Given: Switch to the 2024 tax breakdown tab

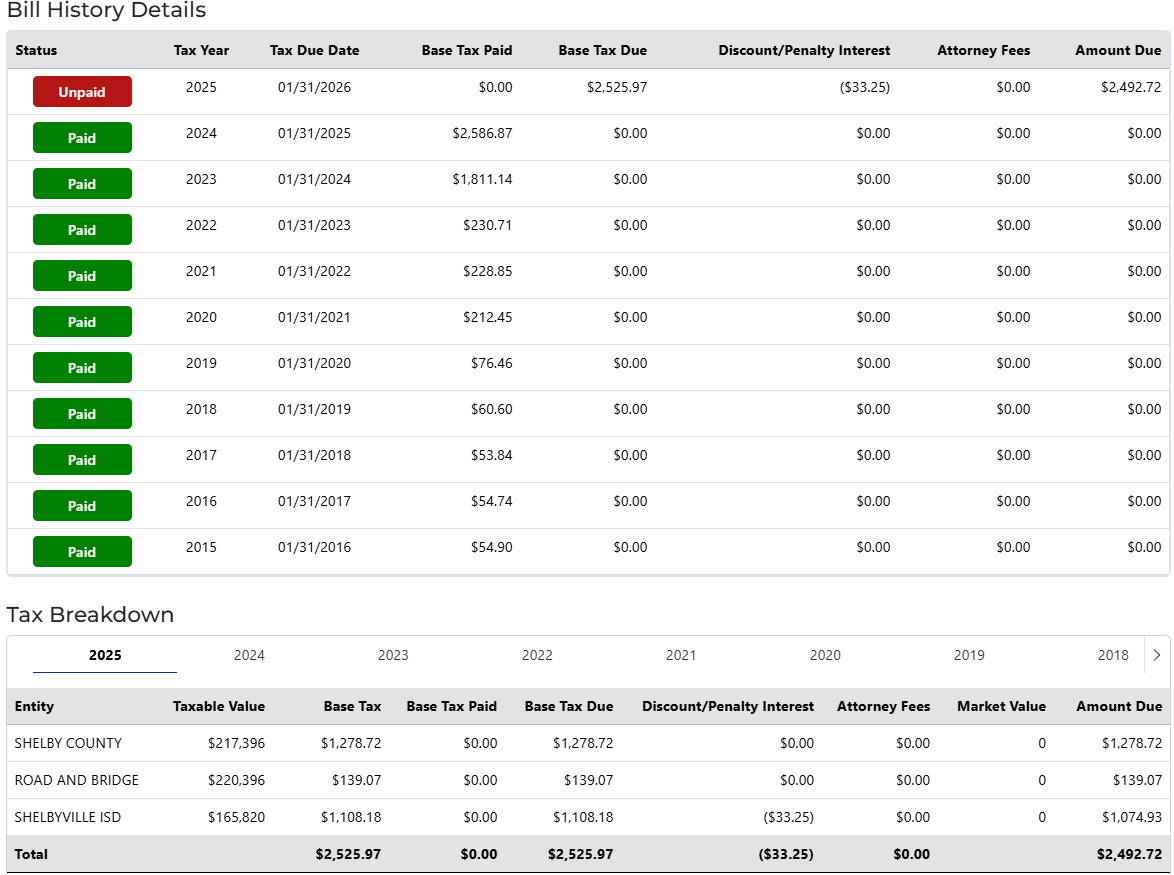Looking at the screenshot, I should pyautogui.click(x=249, y=655).
